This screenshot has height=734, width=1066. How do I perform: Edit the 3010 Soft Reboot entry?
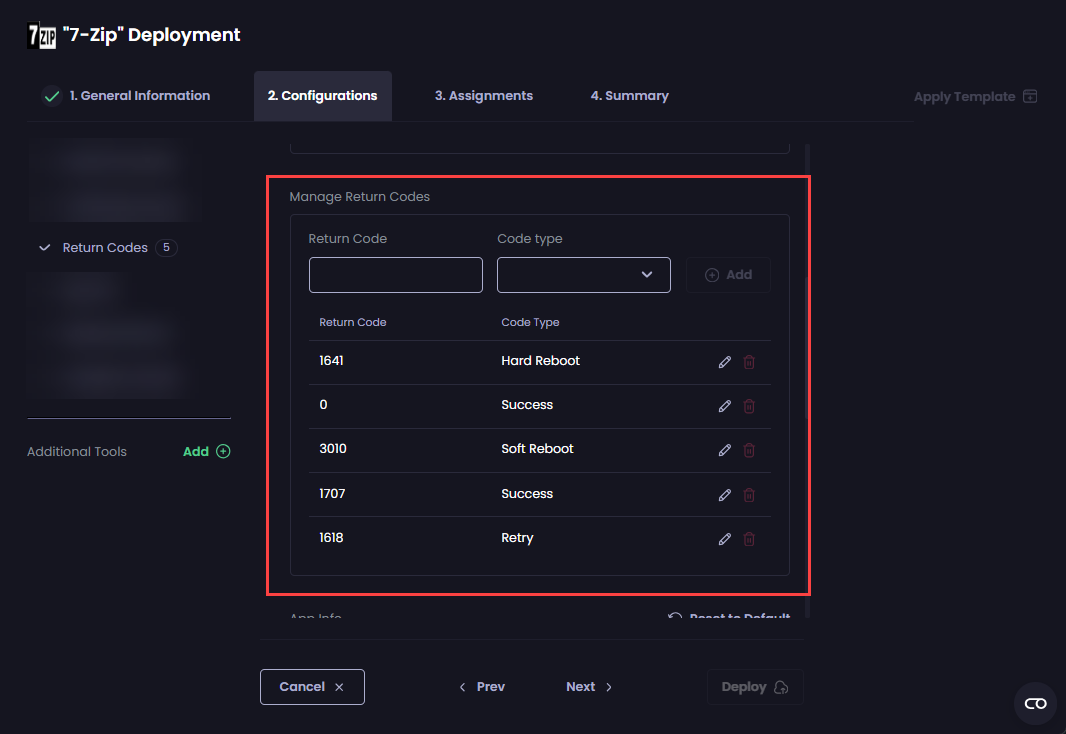pyautogui.click(x=724, y=450)
